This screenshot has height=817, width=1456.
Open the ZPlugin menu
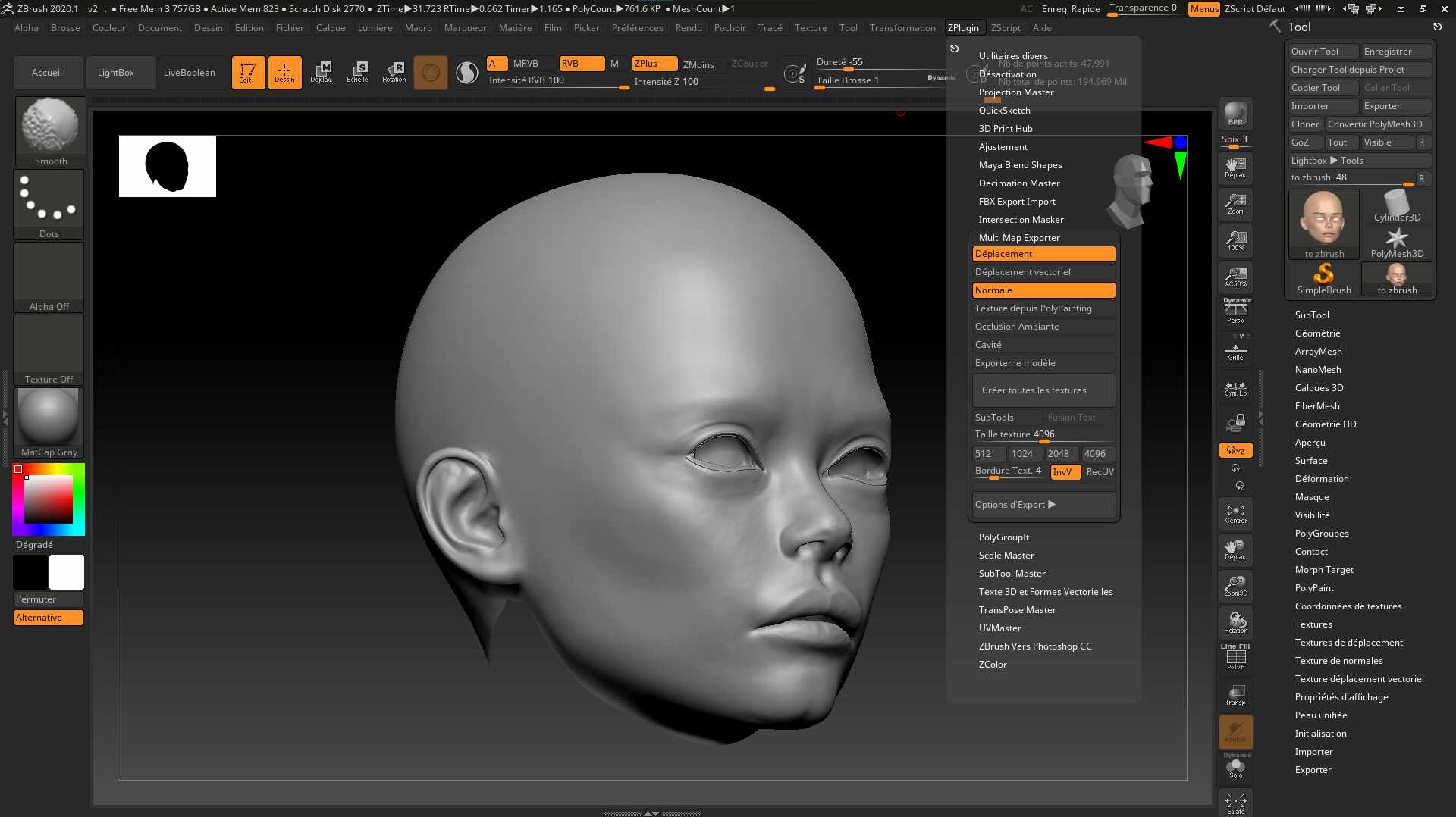tap(963, 28)
